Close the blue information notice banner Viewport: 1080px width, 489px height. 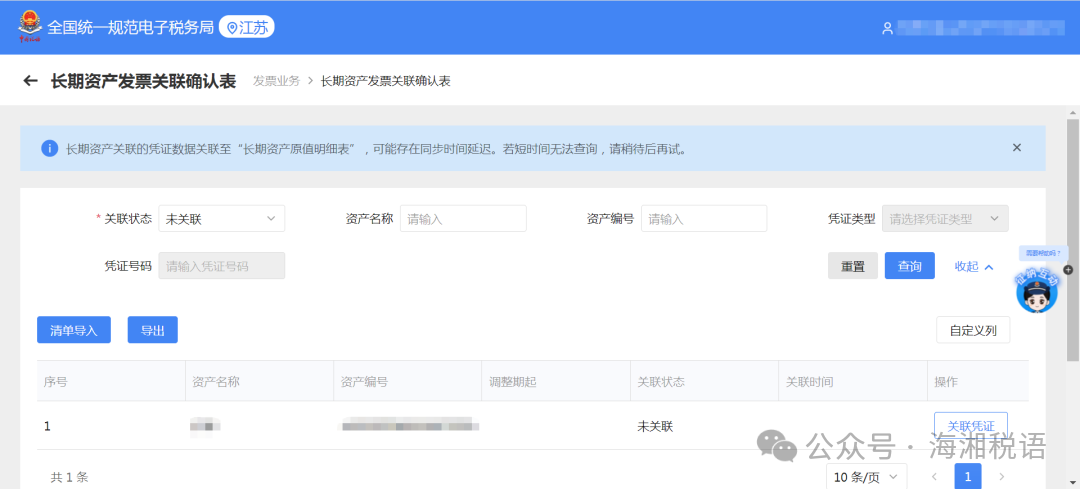click(x=1016, y=148)
